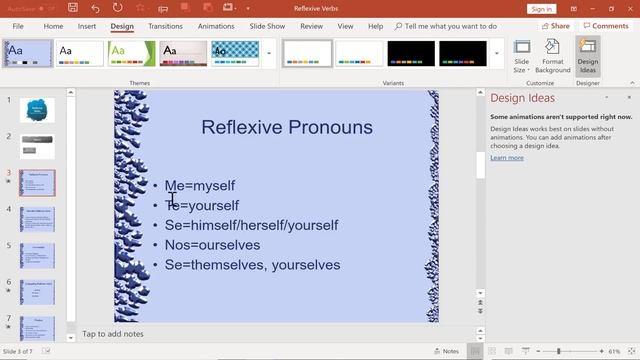Apply the green Facet theme
The width and height of the screenshot is (640, 360).
click(x=131, y=53)
